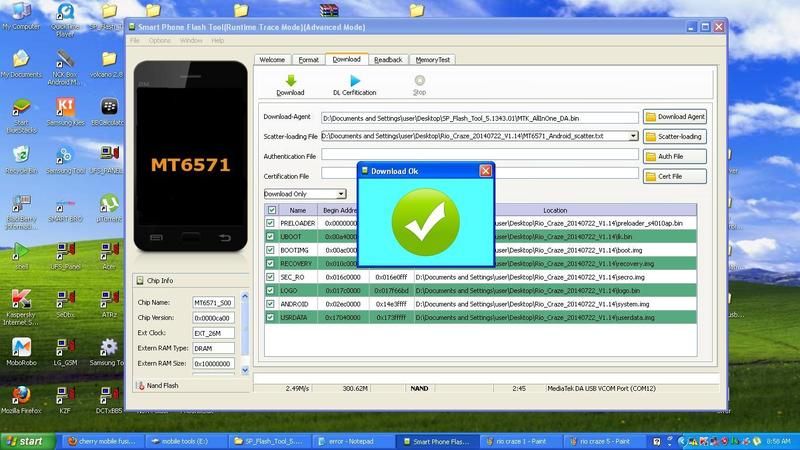Launch µTorrent desktop shortcut
This screenshot has height=450, width=800.
point(109,208)
